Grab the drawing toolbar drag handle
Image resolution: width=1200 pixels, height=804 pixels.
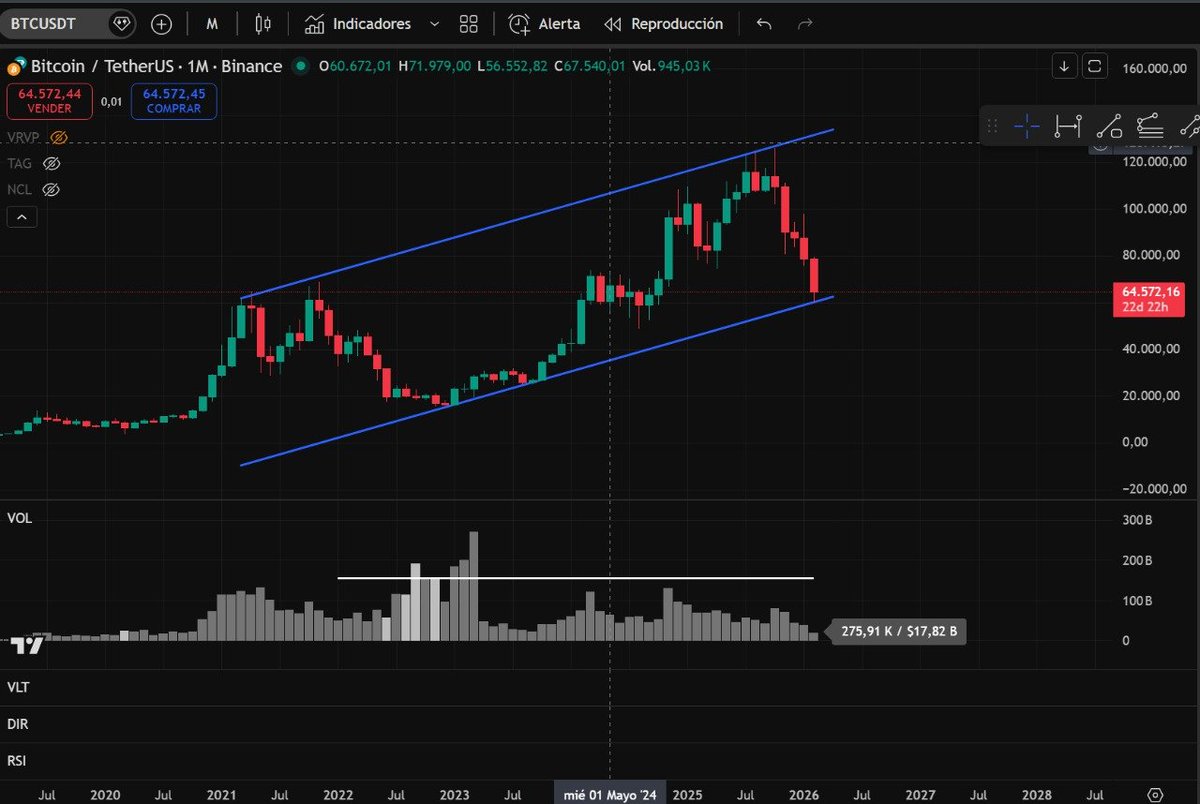(992, 126)
